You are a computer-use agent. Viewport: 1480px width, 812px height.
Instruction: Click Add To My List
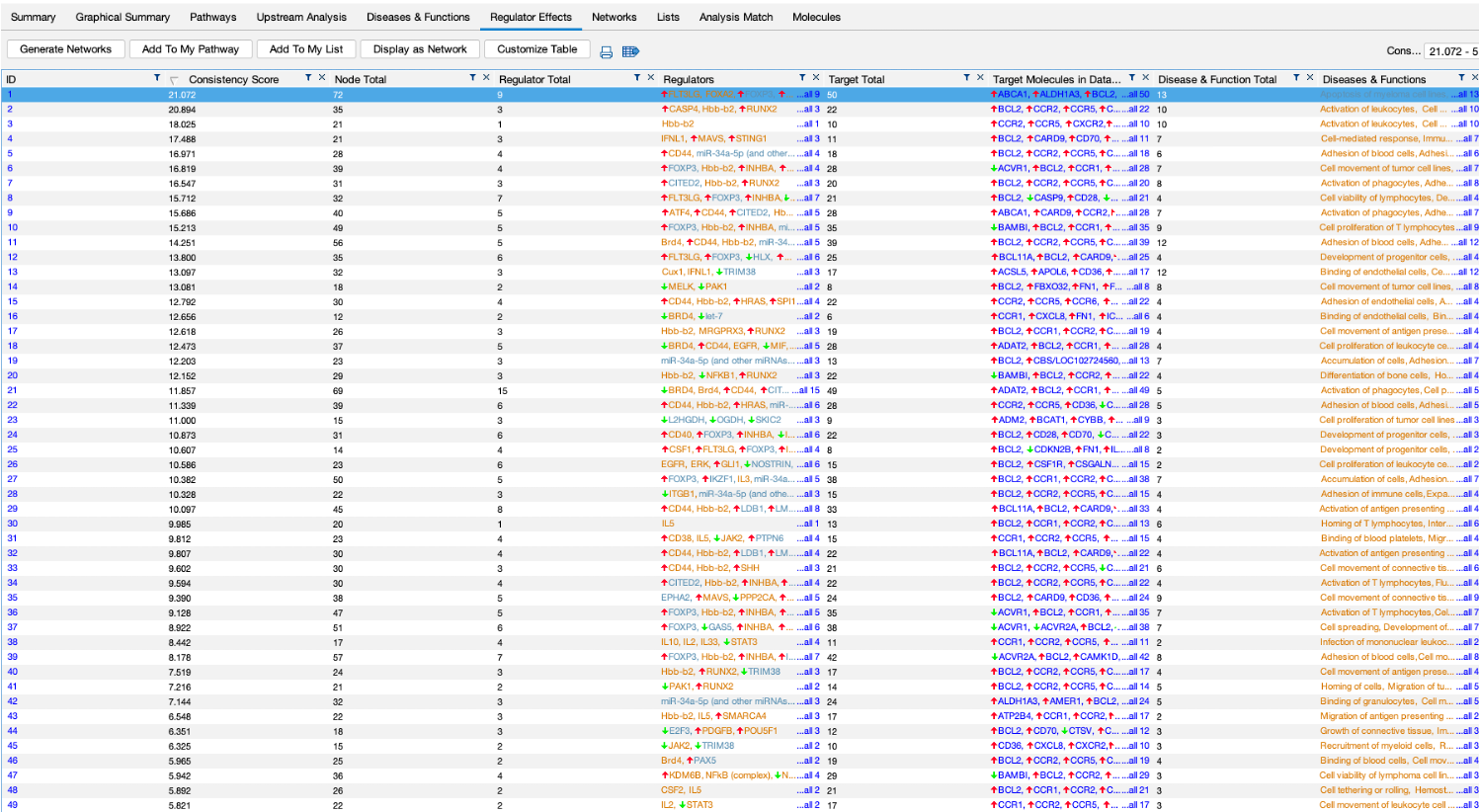click(x=306, y=49)
